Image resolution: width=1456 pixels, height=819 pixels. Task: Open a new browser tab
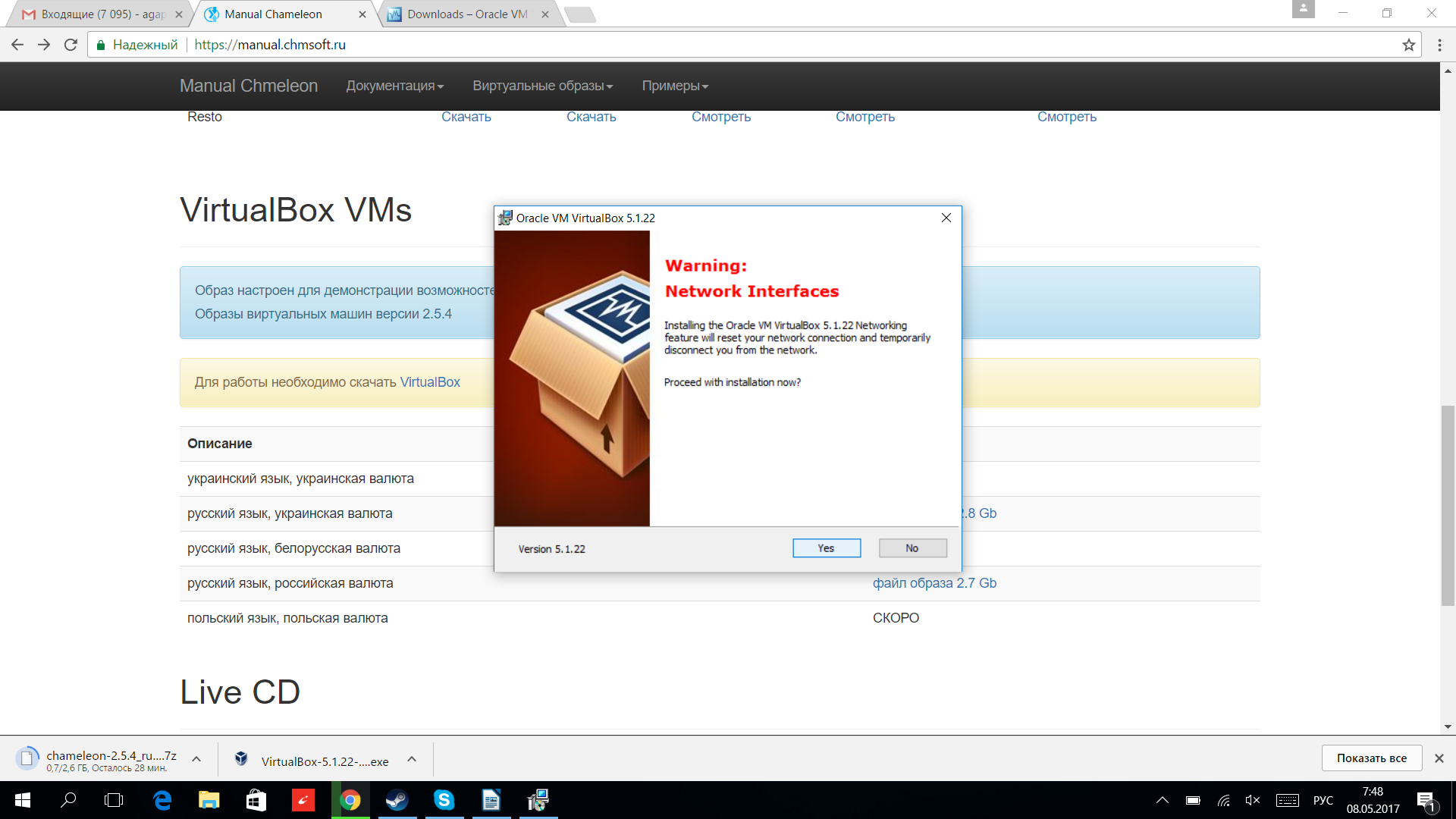[580, 14]
